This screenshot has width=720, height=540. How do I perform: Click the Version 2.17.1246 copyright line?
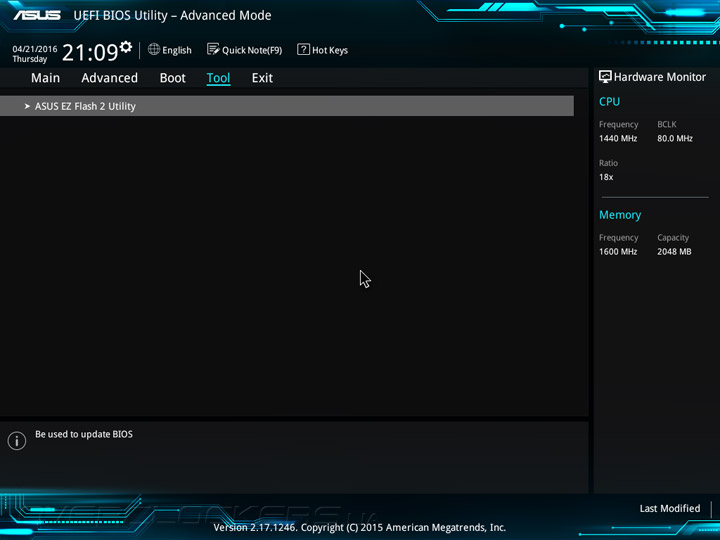pos(360,528)
